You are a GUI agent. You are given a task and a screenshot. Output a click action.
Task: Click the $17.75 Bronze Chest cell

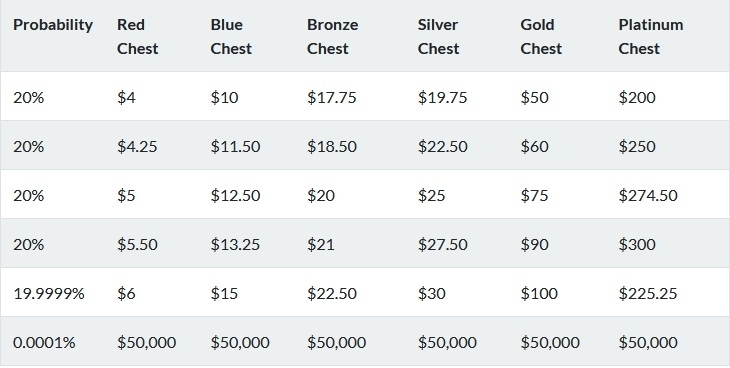tap(331, 97)
